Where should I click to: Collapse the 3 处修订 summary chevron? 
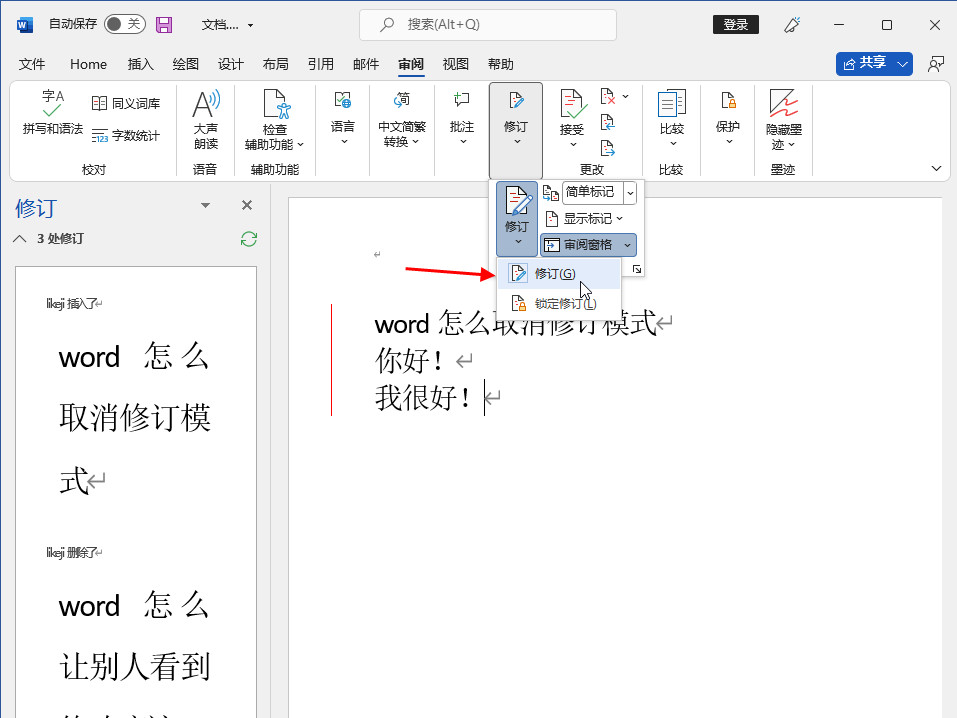coord(20,239)
